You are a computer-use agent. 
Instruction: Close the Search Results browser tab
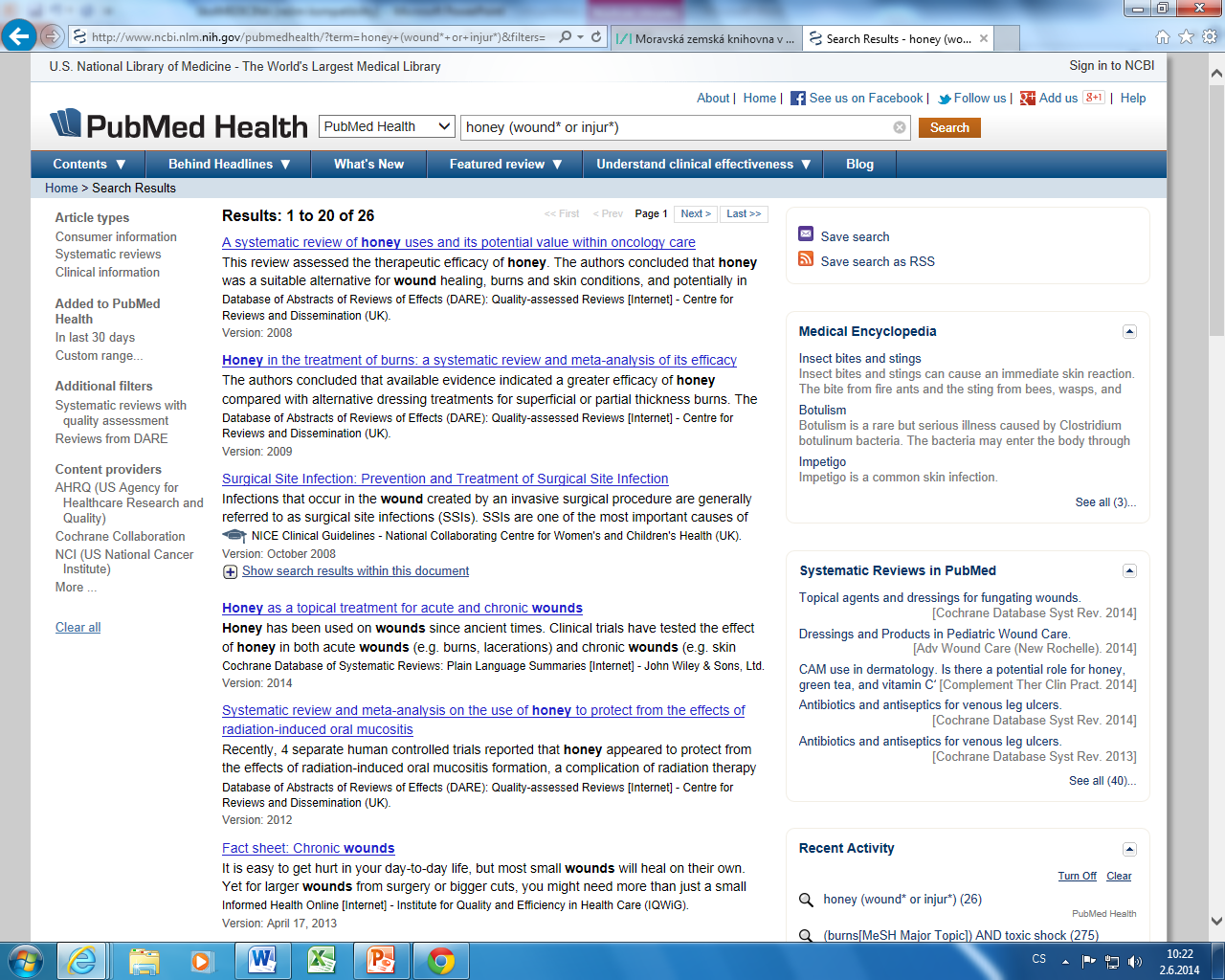click(x=983, y=38)
